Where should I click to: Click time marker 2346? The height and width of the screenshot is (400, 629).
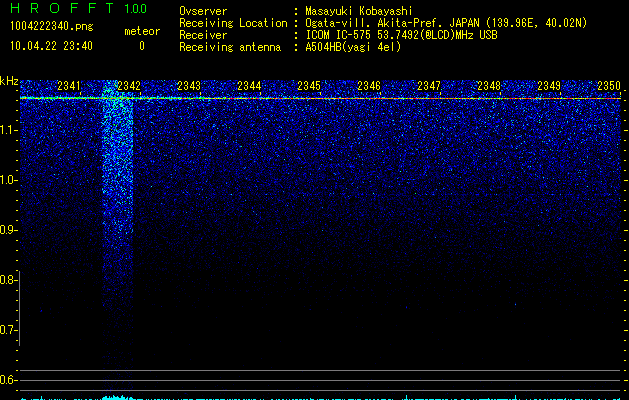click(x=369, y=86)
